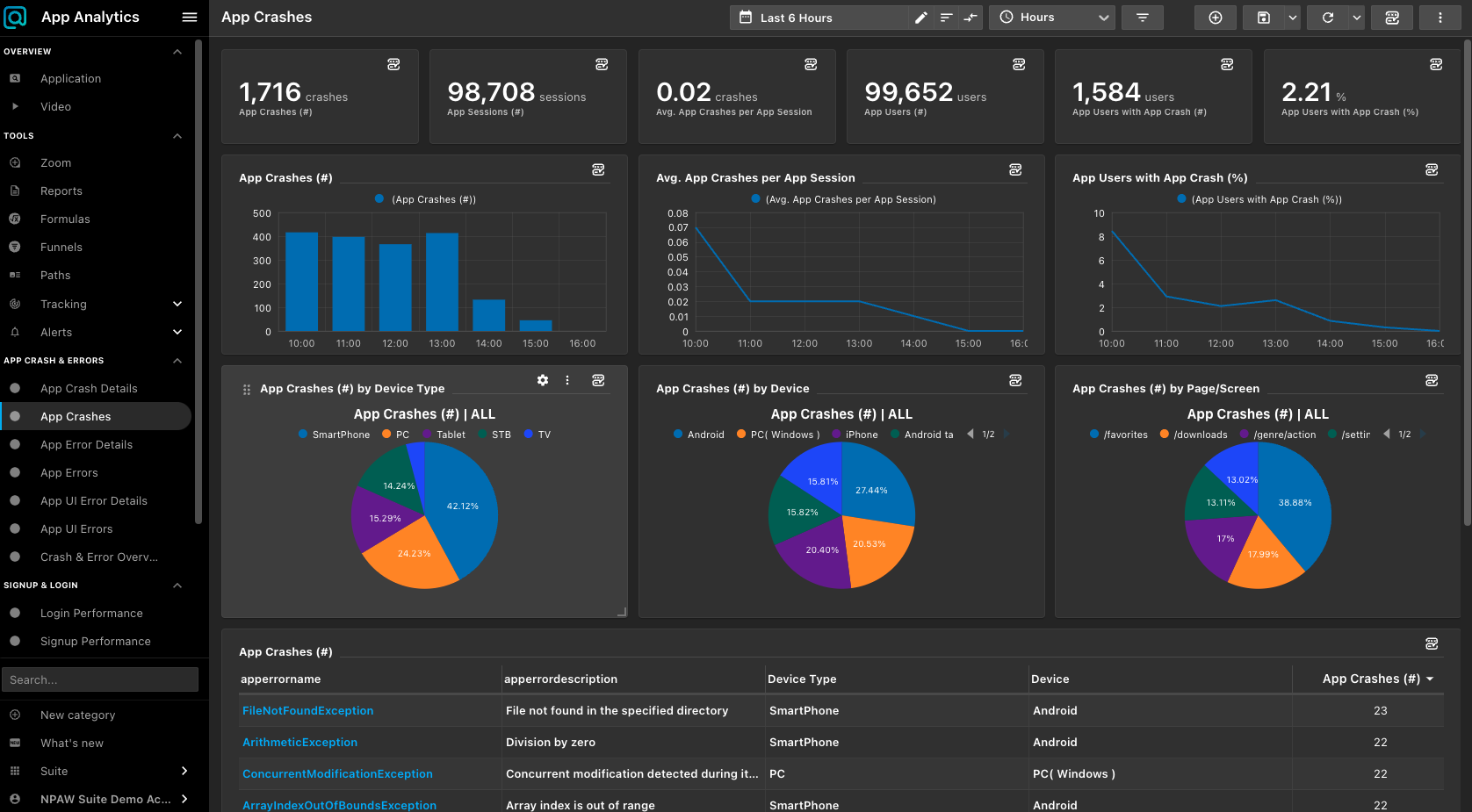1472x812 pixels.
Task: Select the Funnels tool
Action: click(x=61, y=247)
